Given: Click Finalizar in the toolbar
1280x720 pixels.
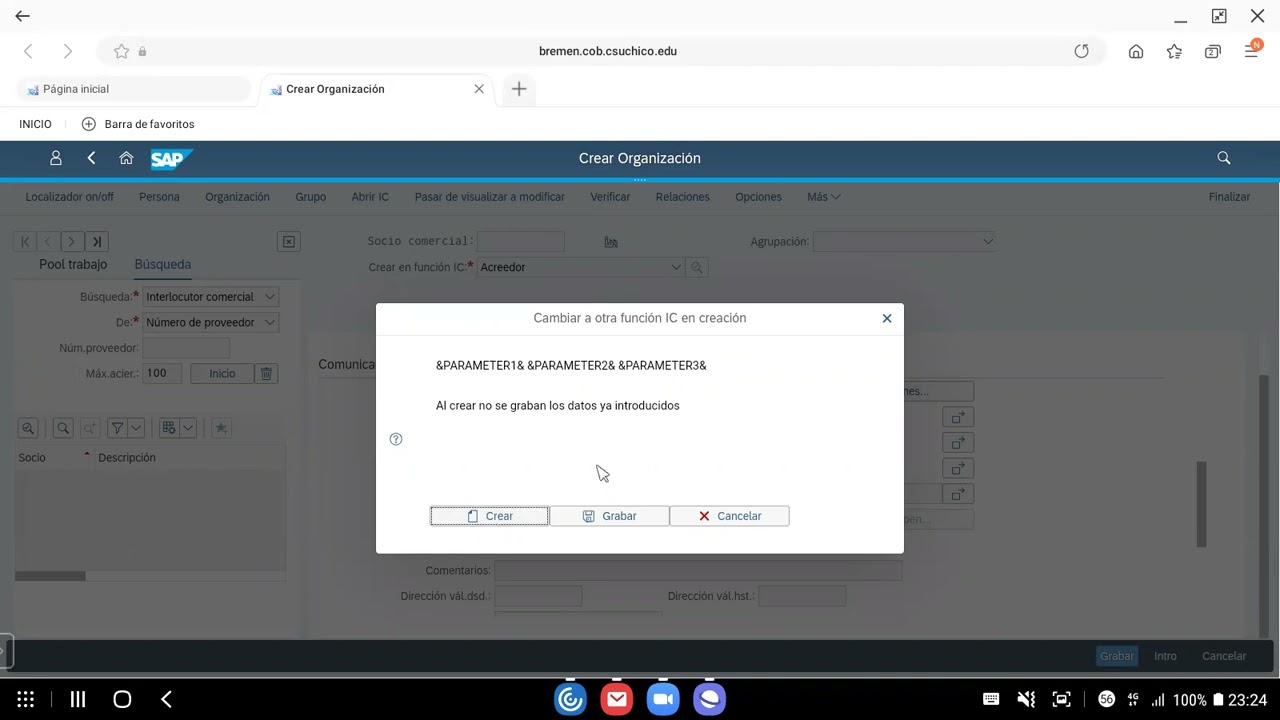Looking at the screenshot, I should pos(1229,197).
